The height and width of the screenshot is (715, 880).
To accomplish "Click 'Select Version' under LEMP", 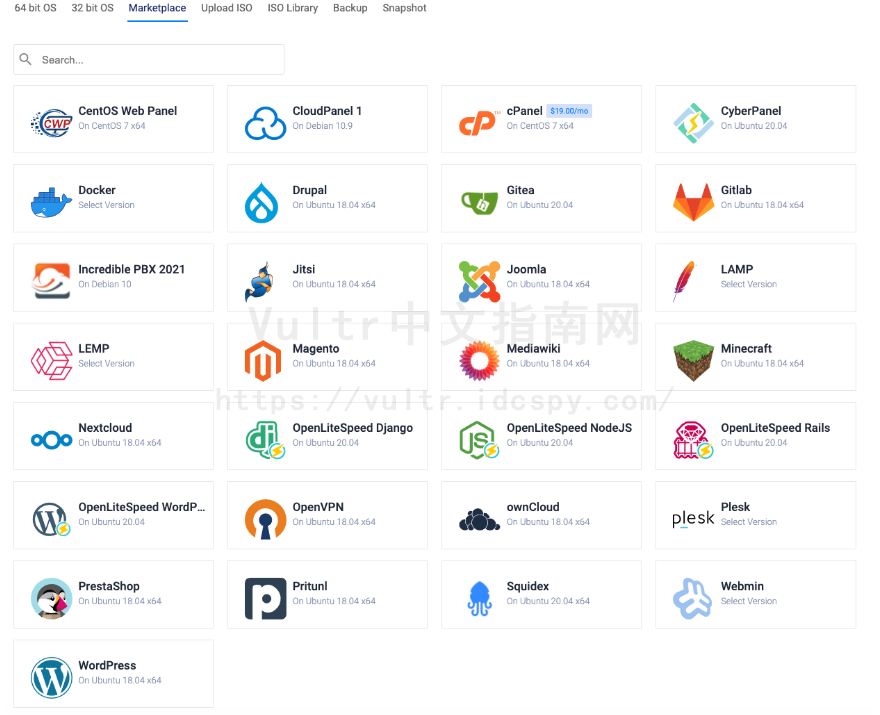I will tap(106, 363).
